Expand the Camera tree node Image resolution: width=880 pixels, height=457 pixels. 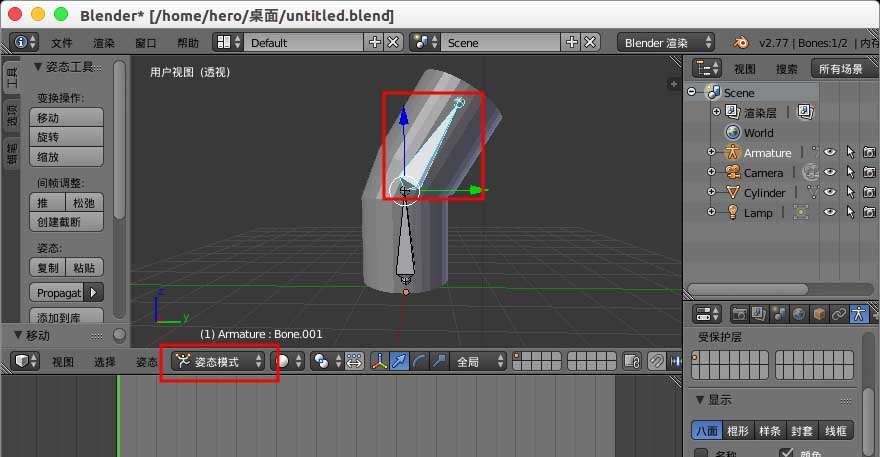coord(711,172)
